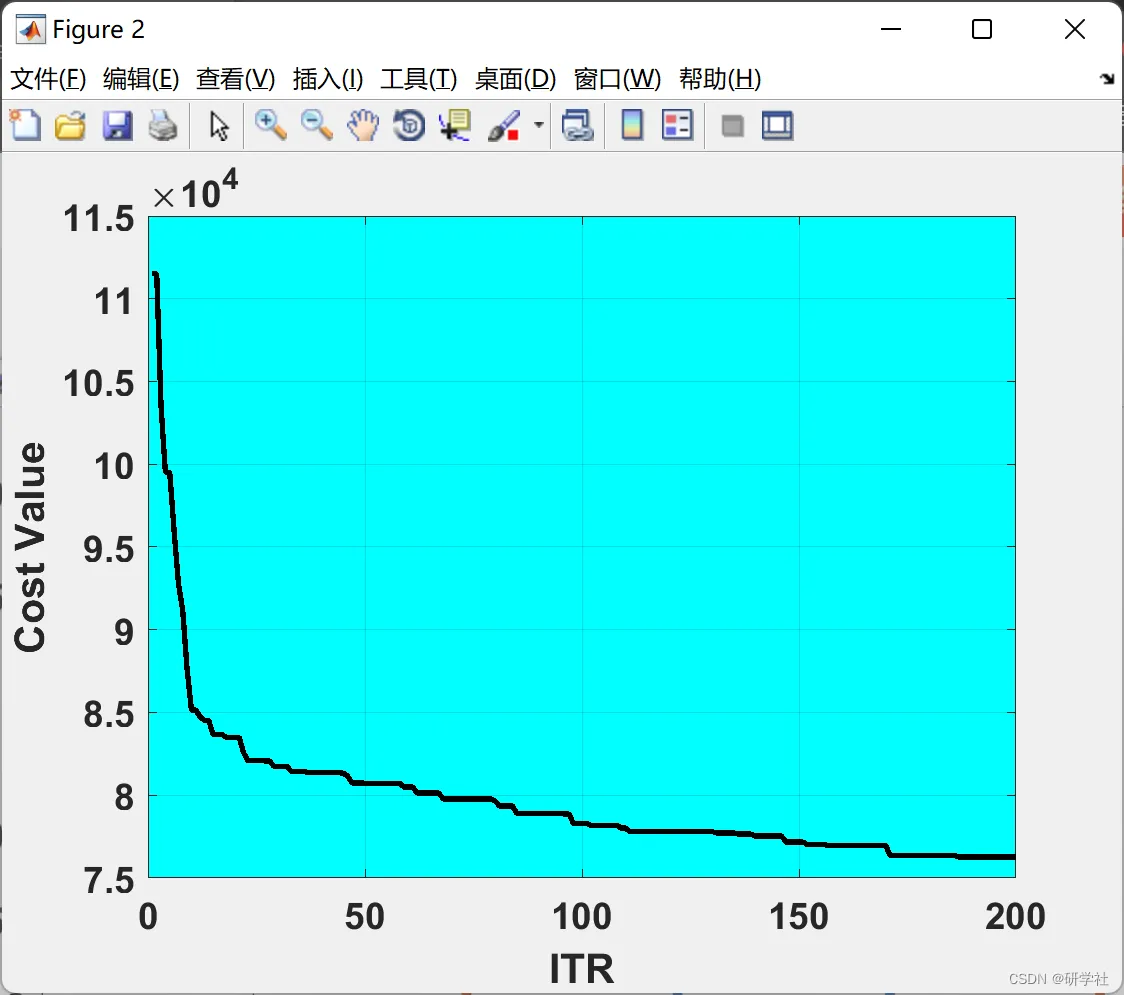Screen dimensions: 1124x995
Task: Save the figure with the floppy icon
Action: [x=117, y=125]
